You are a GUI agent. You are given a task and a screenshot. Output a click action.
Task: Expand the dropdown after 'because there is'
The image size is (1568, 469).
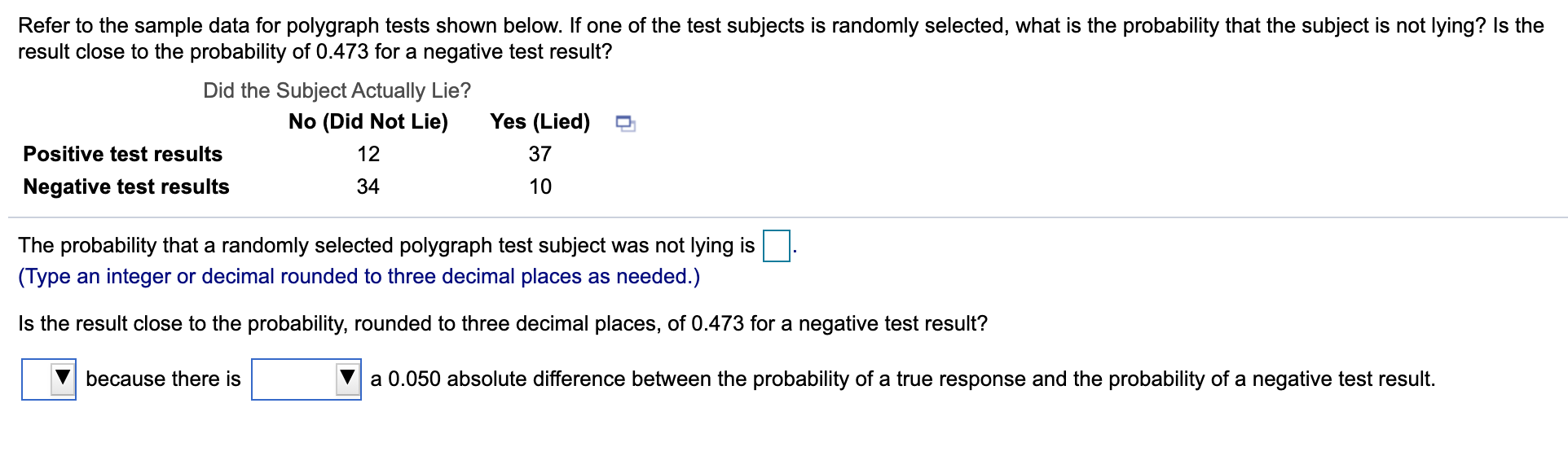point(305,377)
